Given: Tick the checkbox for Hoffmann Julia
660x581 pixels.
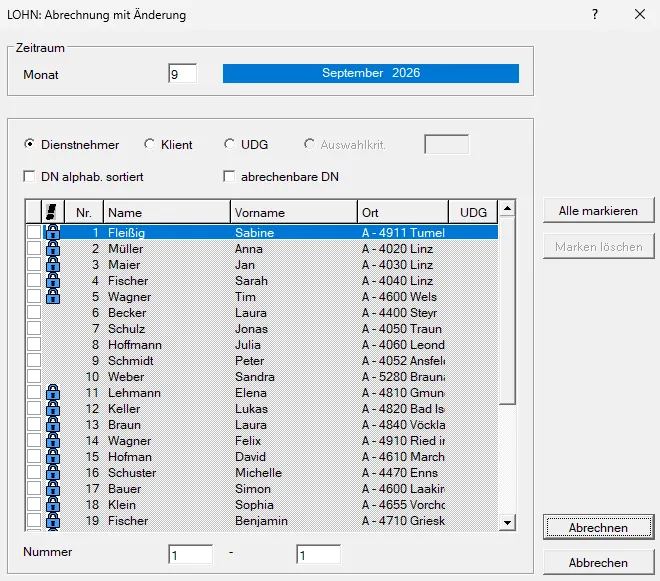Looking at the screenshot, I should [x=34, y=344].
